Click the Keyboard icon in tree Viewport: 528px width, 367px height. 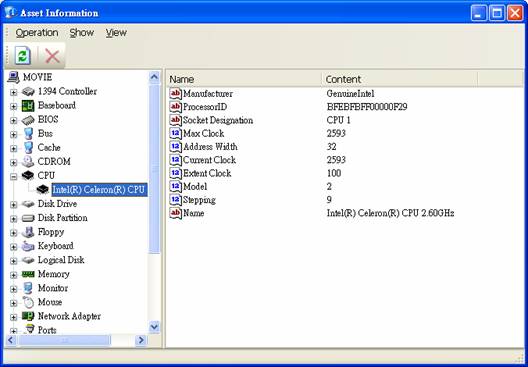28,246
